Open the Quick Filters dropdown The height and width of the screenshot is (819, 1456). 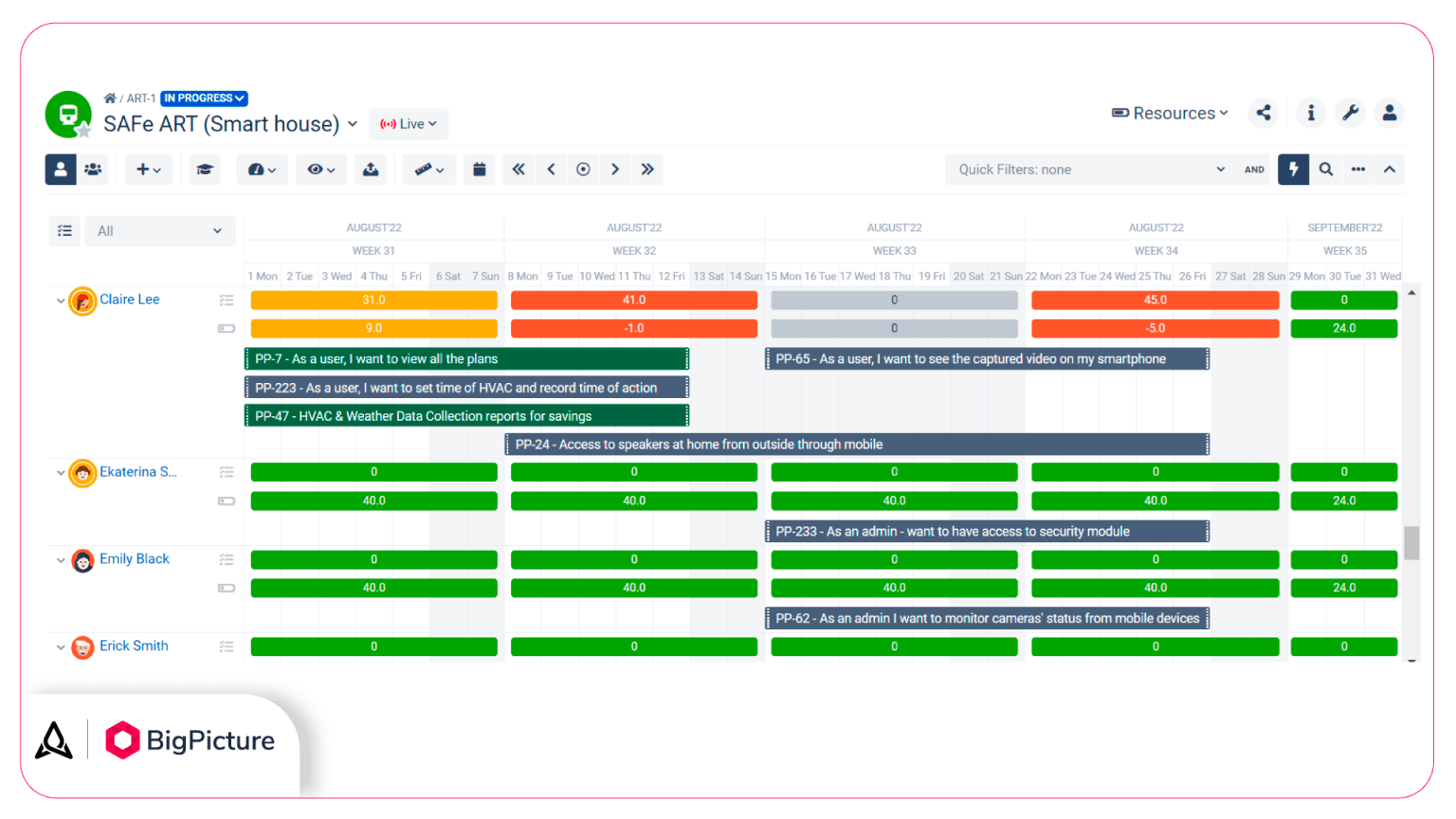click(x=1091, y=170)
